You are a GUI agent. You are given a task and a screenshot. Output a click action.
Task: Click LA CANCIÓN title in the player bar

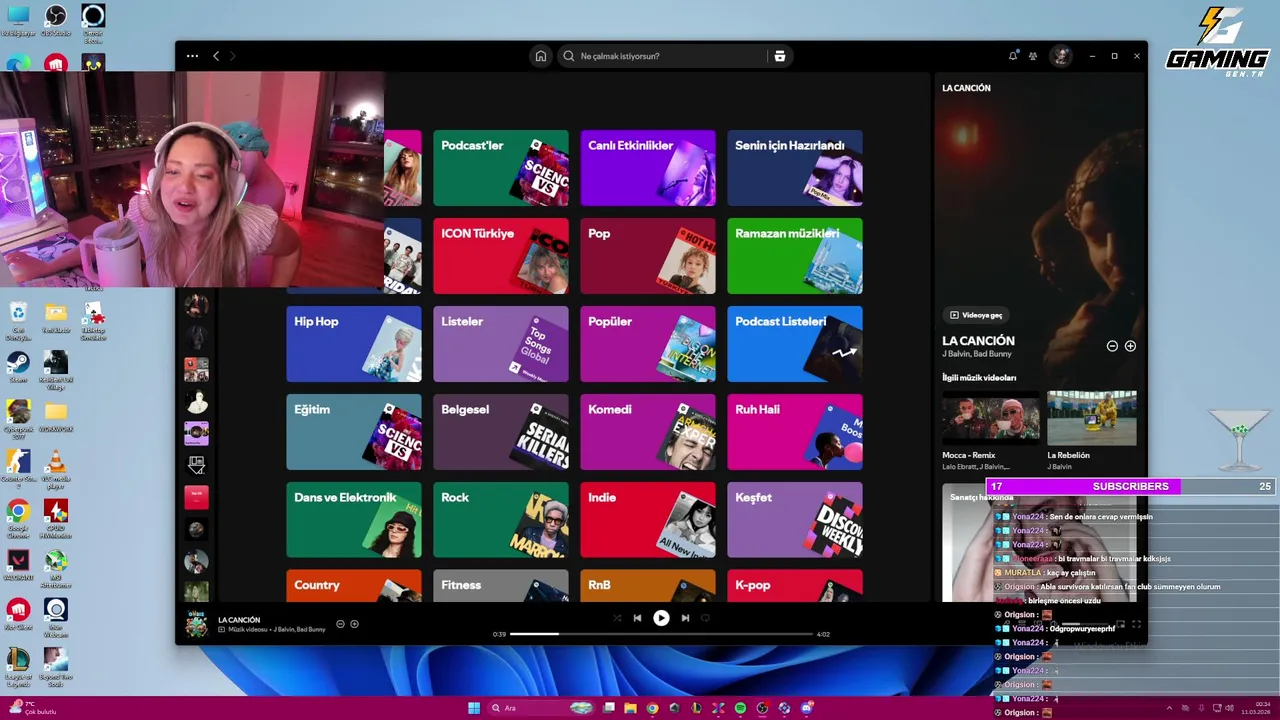click(239, 620)
